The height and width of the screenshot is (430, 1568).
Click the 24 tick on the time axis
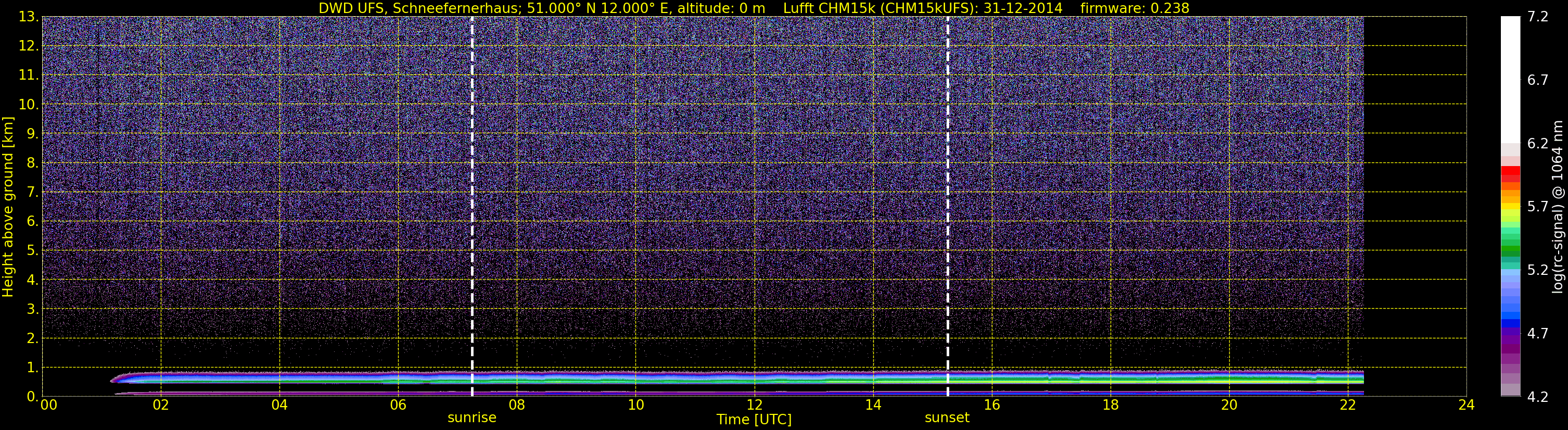(1467, 406)
